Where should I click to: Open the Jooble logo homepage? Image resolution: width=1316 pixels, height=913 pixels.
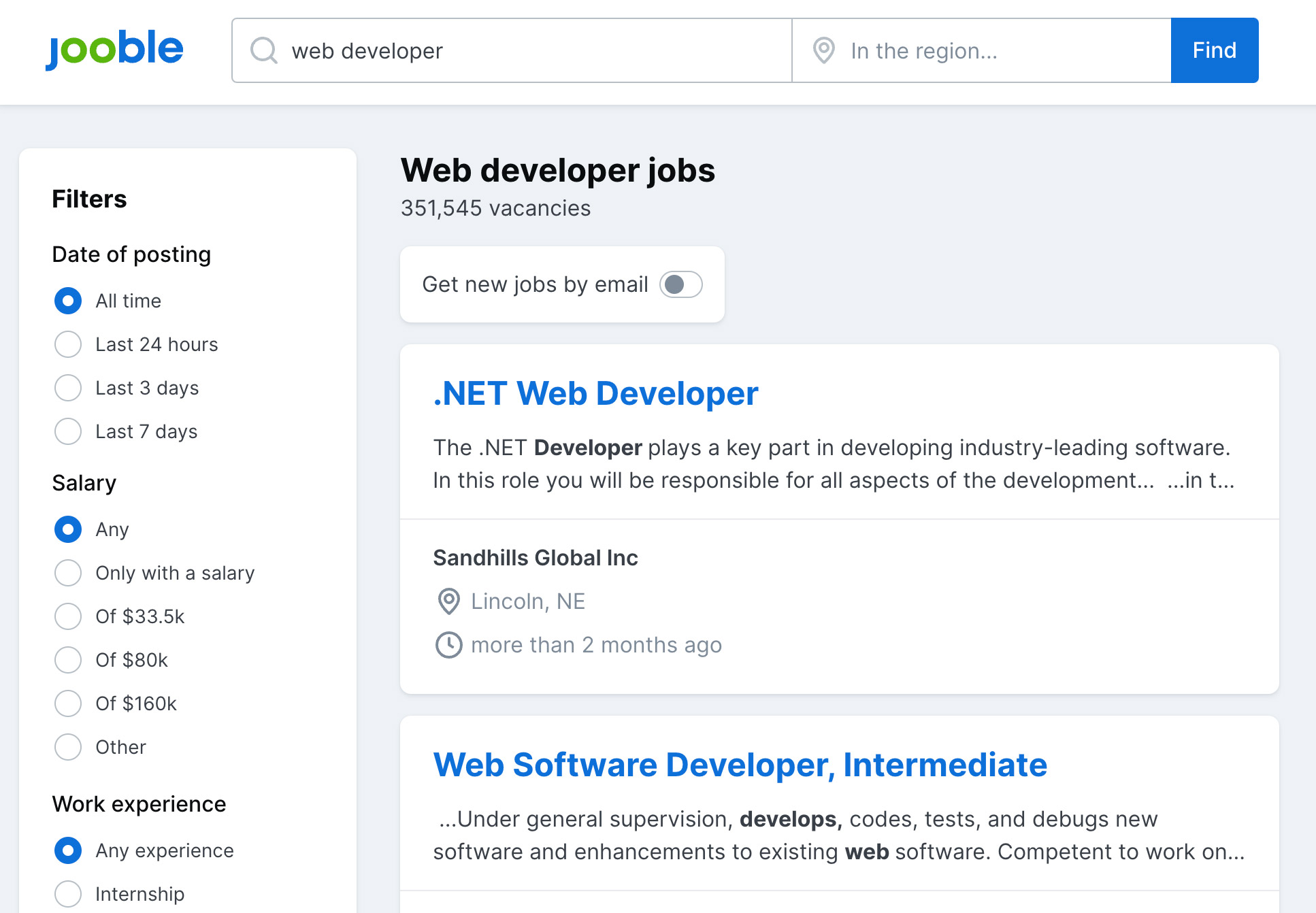tap(114, 50)
